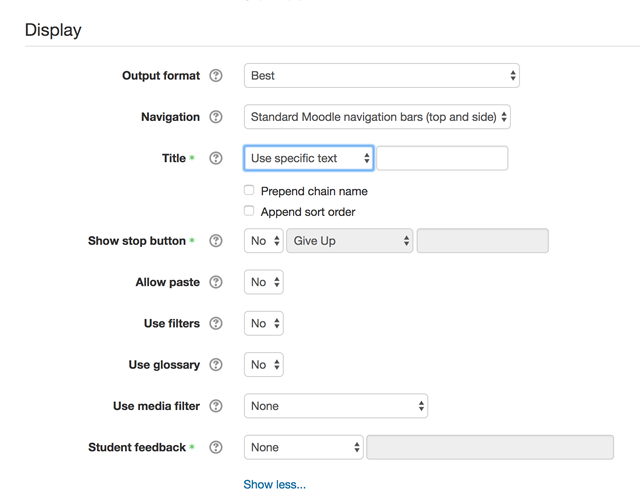Screen dimensions: 640x502
Task: Expand the Navigation dropdown
Action: point(377,117)
